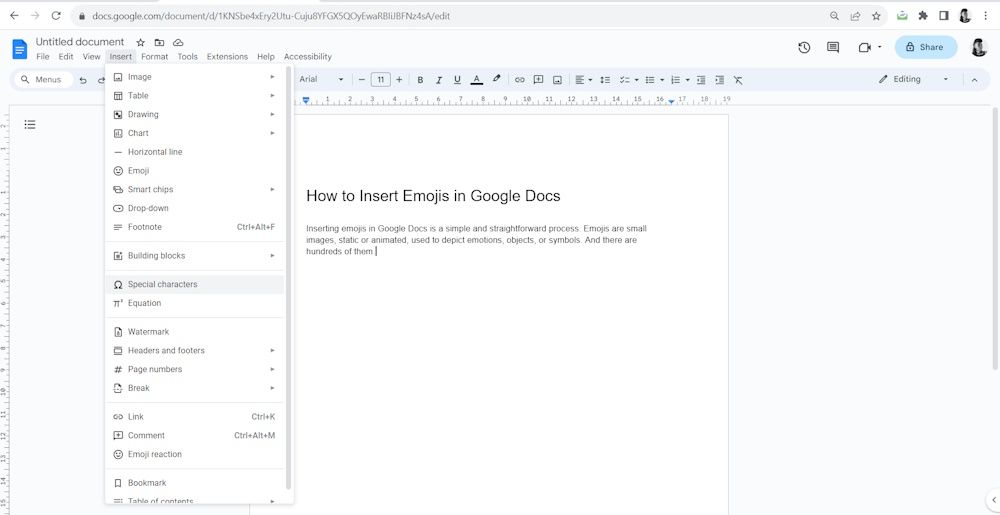Click the clear formatting icon
The image size is (1000, 515).
click(x=738, y=80)
